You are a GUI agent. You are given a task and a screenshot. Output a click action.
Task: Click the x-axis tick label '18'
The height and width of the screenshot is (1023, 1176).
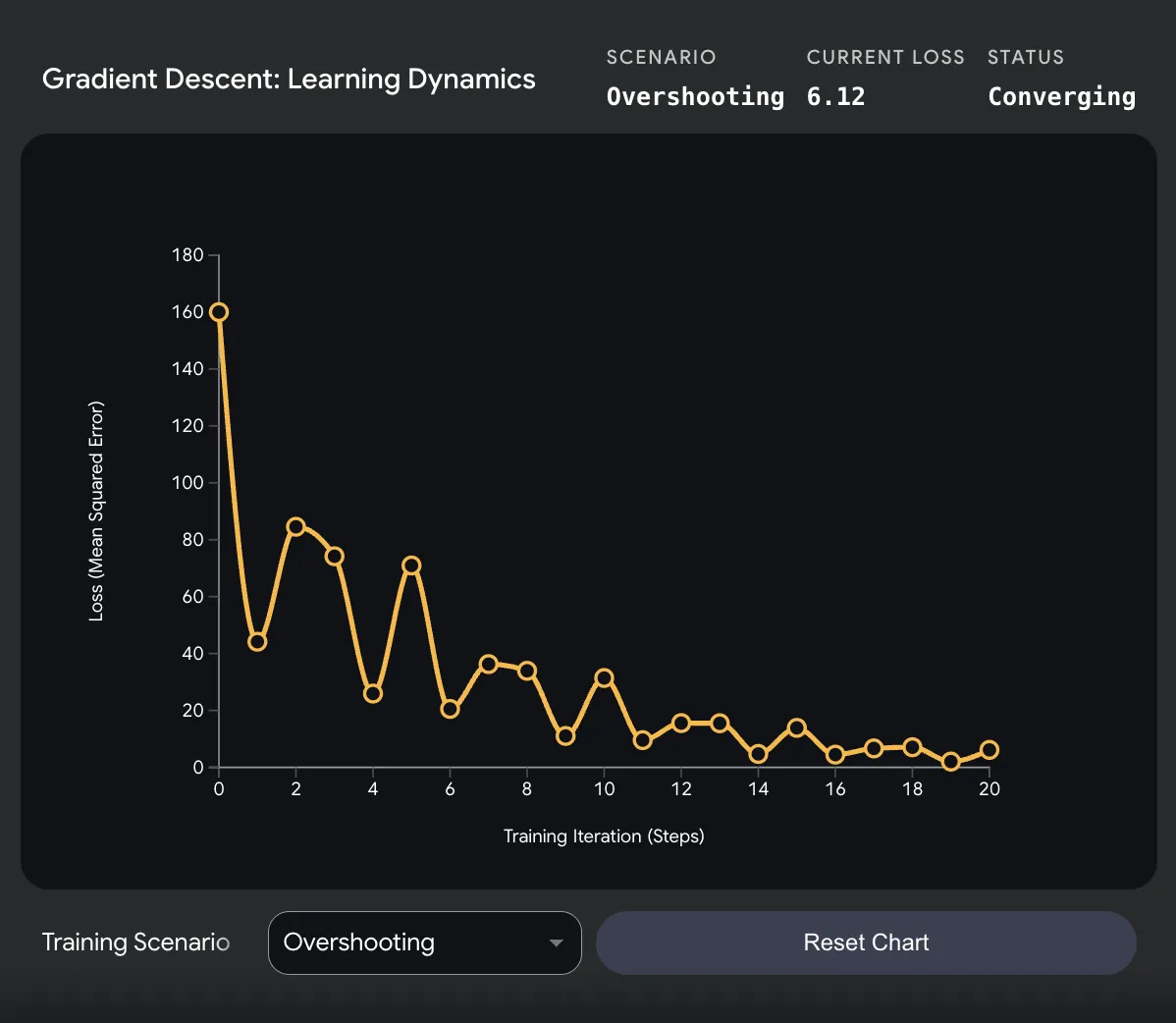pyautogui.click(x=912, y=789)
